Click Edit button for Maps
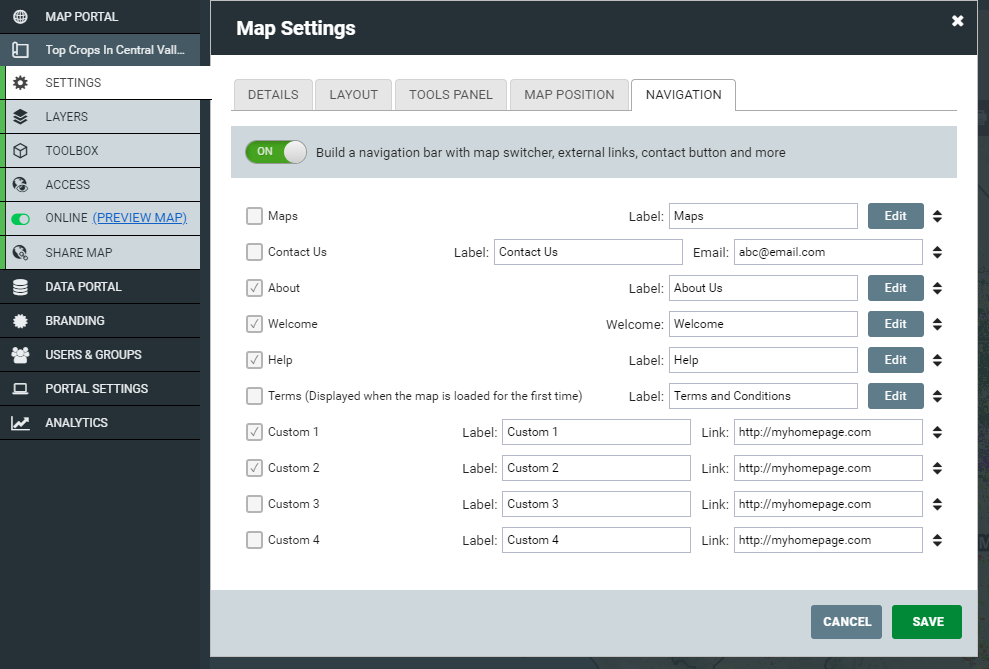 896,216
